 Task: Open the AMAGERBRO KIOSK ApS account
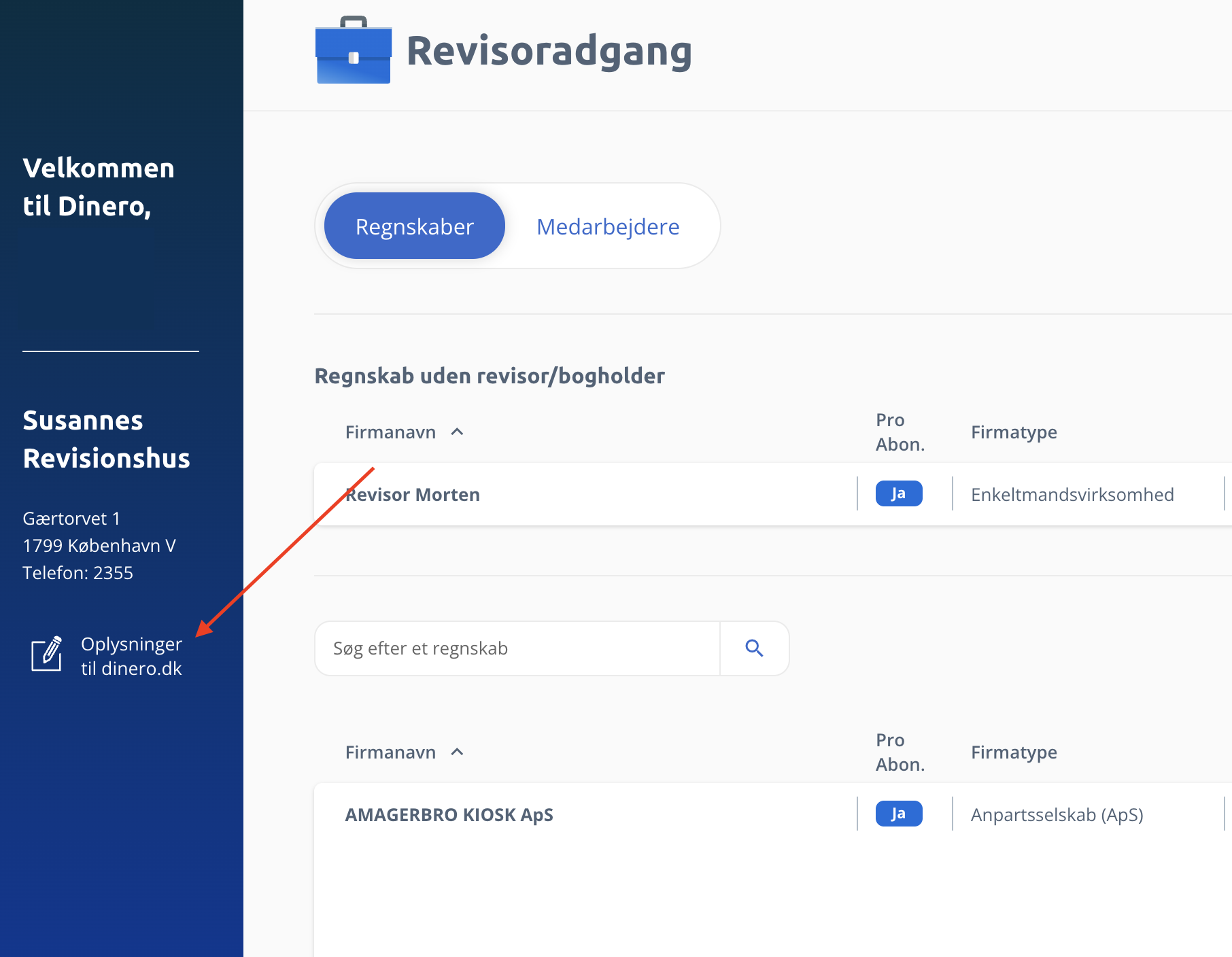point(449,815)
